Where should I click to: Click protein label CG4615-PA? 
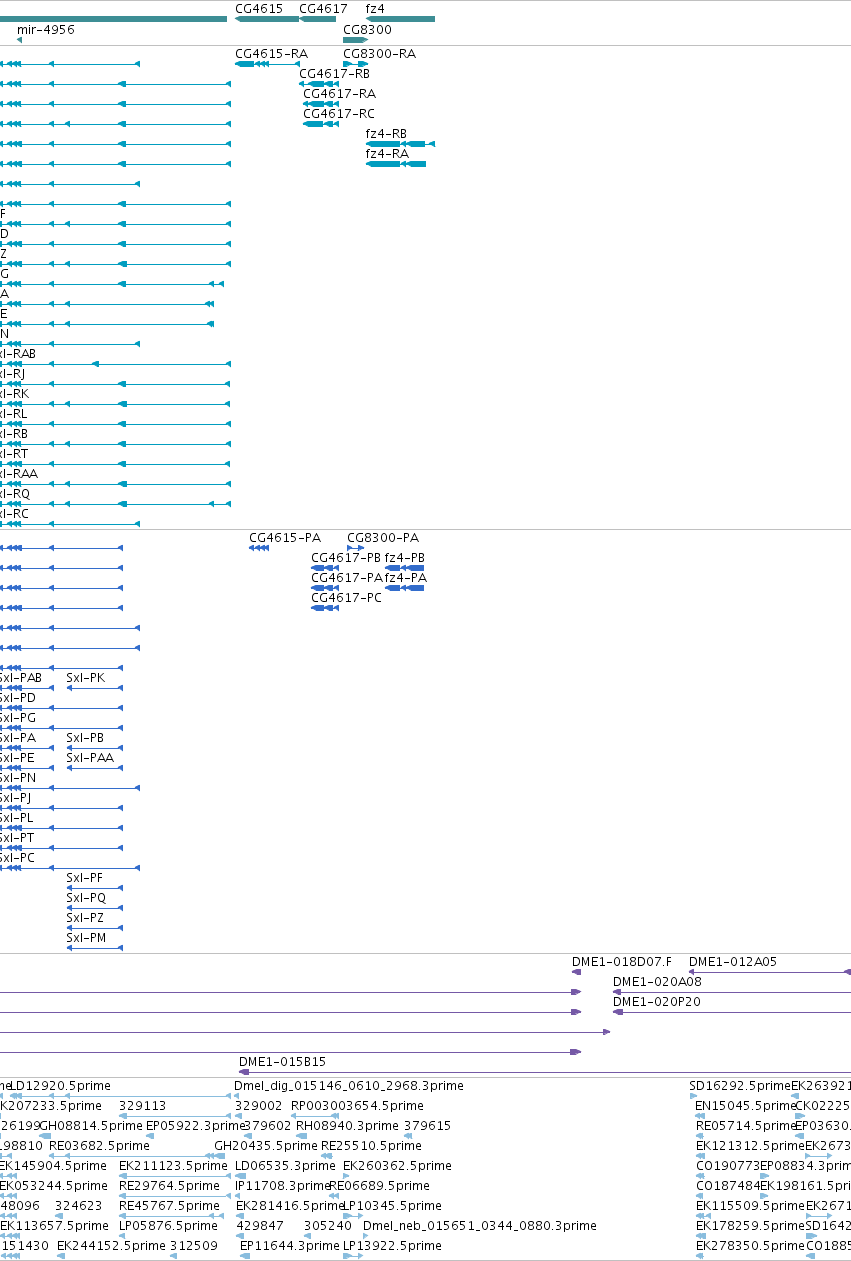[x=285, y=538]
